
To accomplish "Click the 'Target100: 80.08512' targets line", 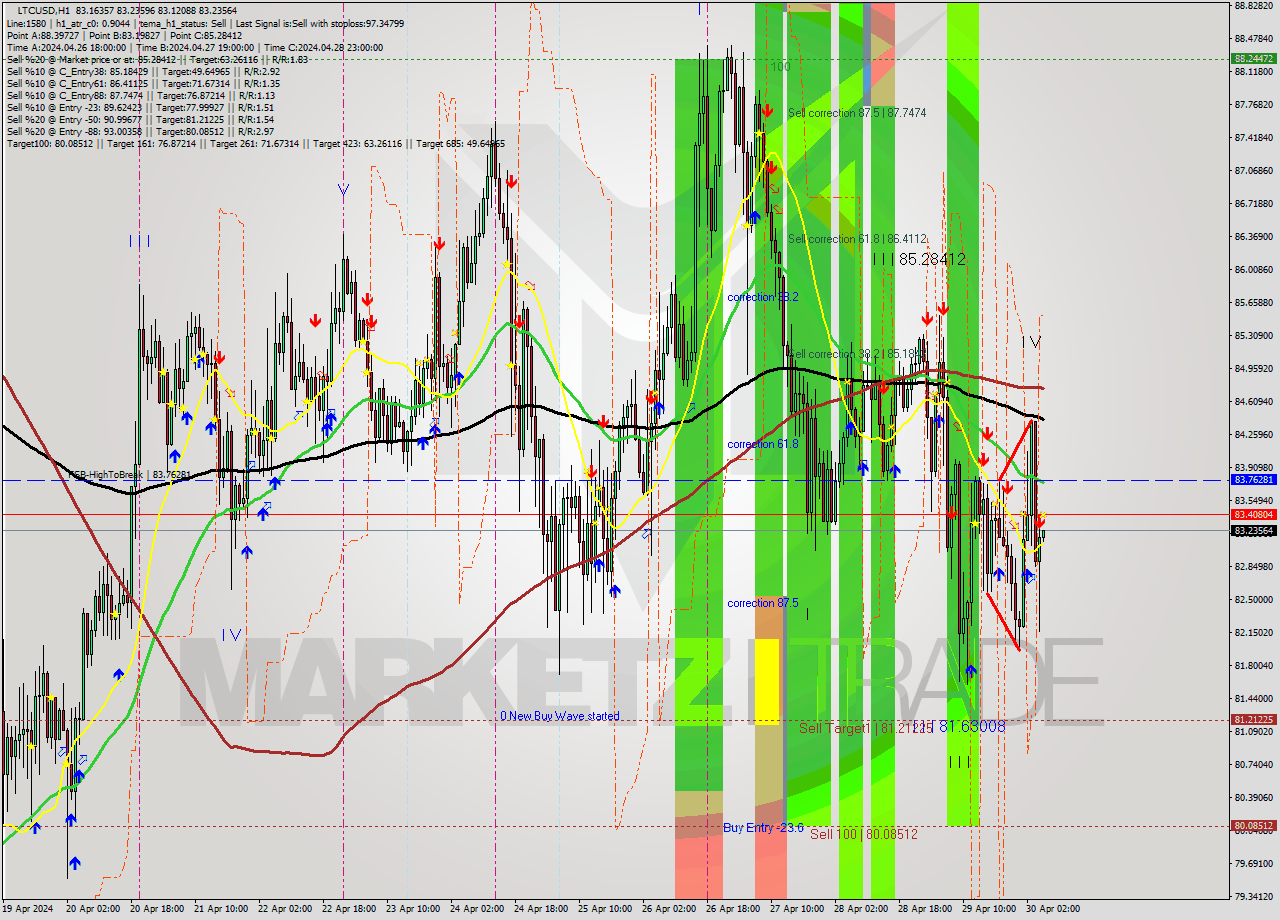I will click(255, 143).
